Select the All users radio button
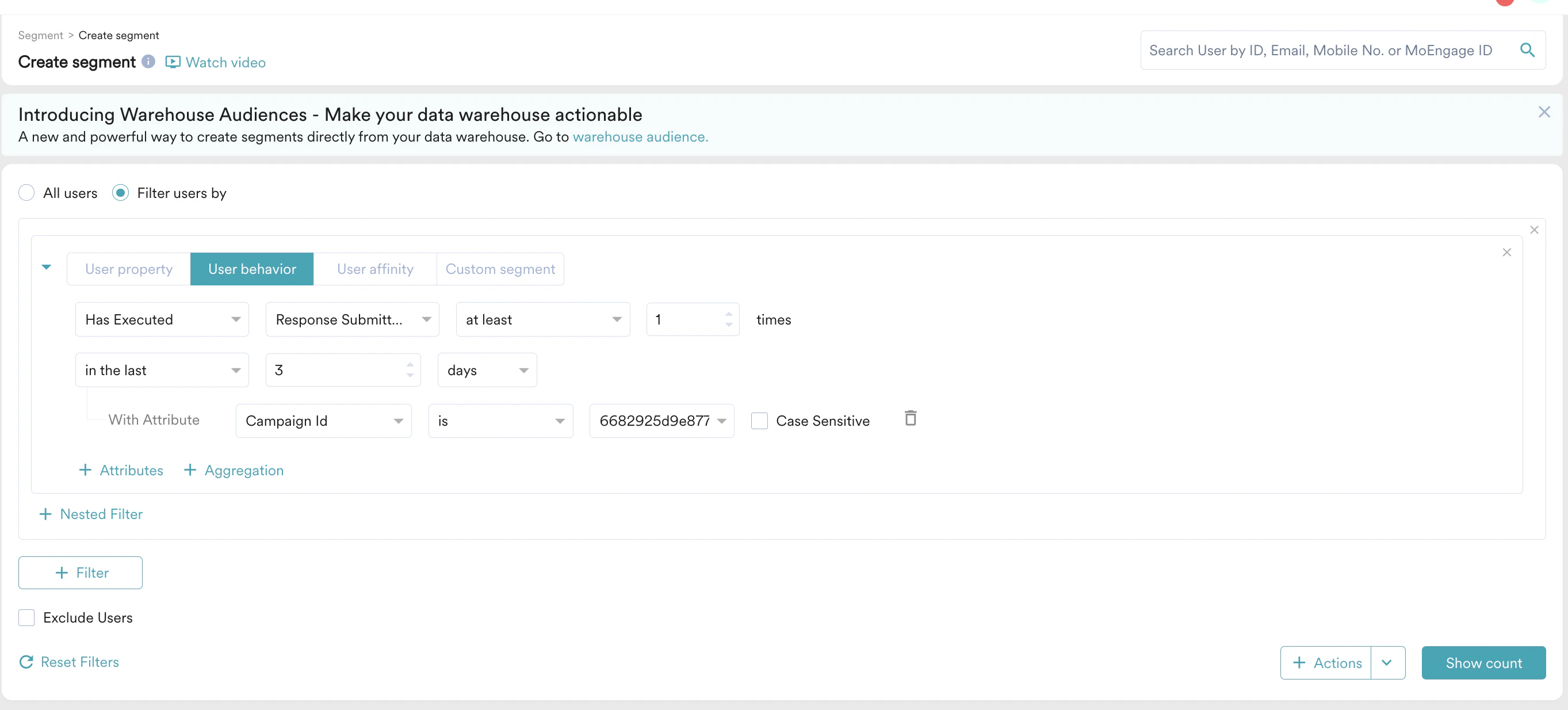Image resolution: width=1568 pixels, height=710 pixels. tap(26, 193)
